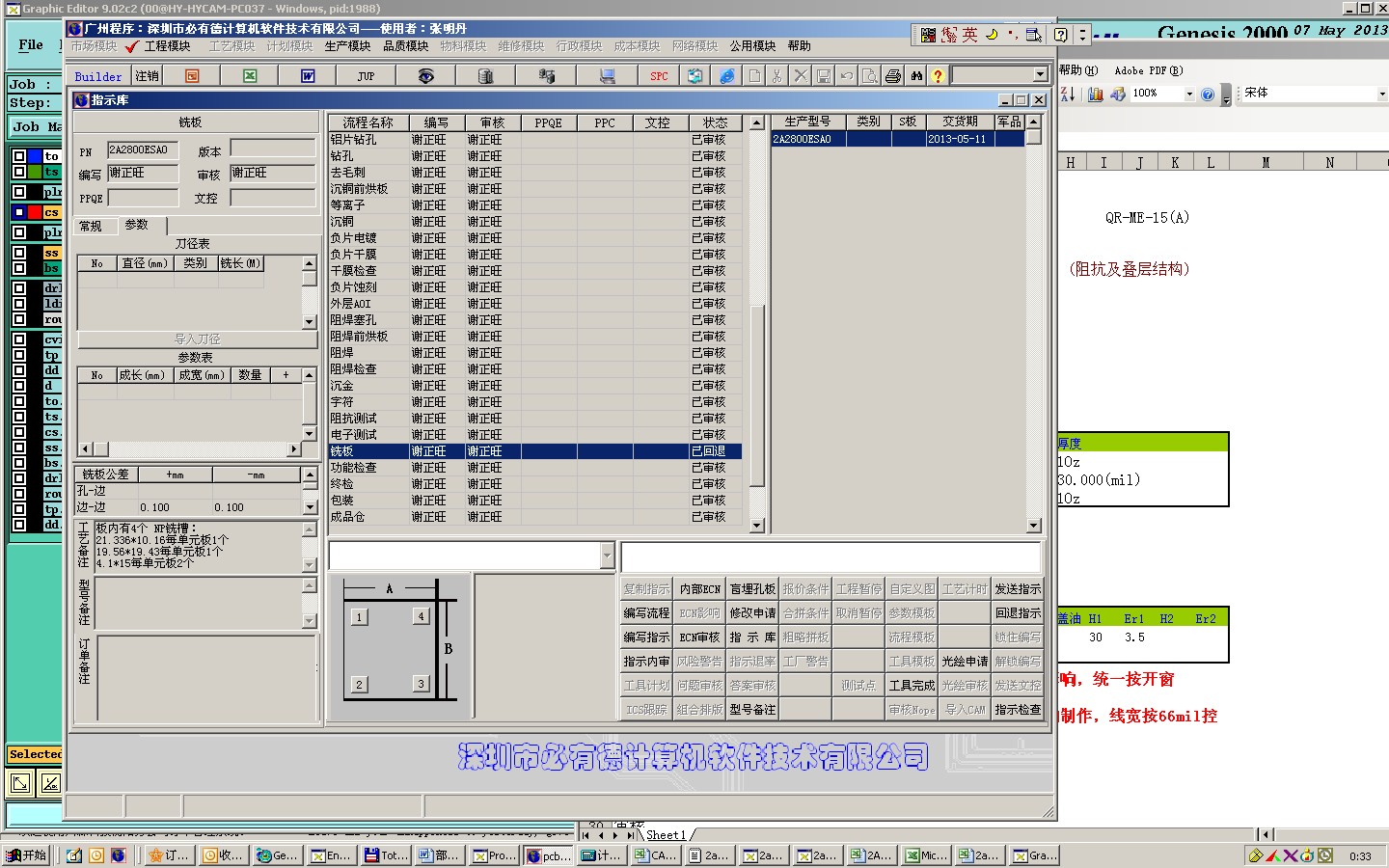
Task: Click the 光绘申请 button
Action: pyautogui.click(x=965, y=662)
